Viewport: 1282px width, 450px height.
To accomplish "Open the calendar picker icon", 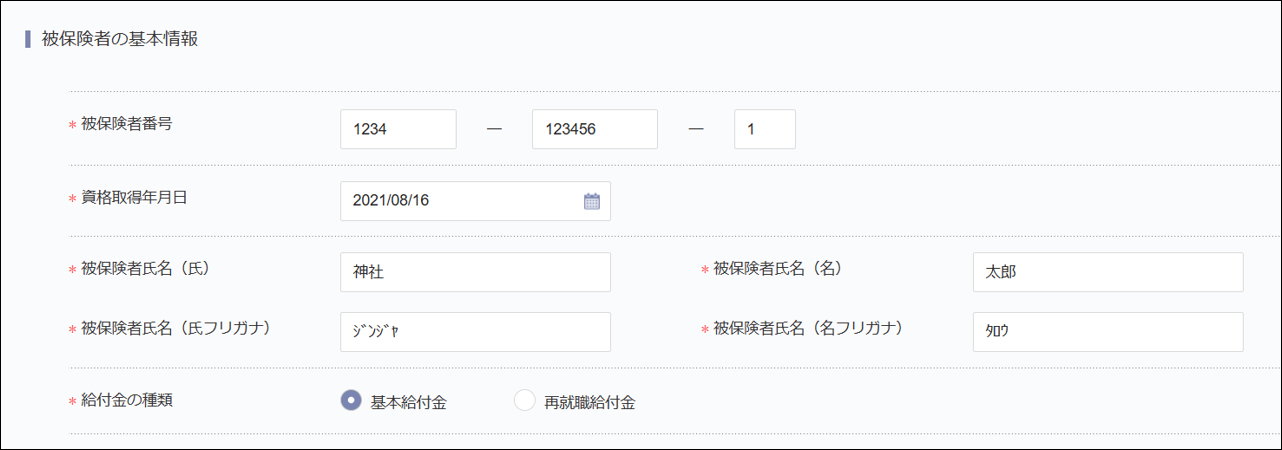I will click(x=591, y=201).
